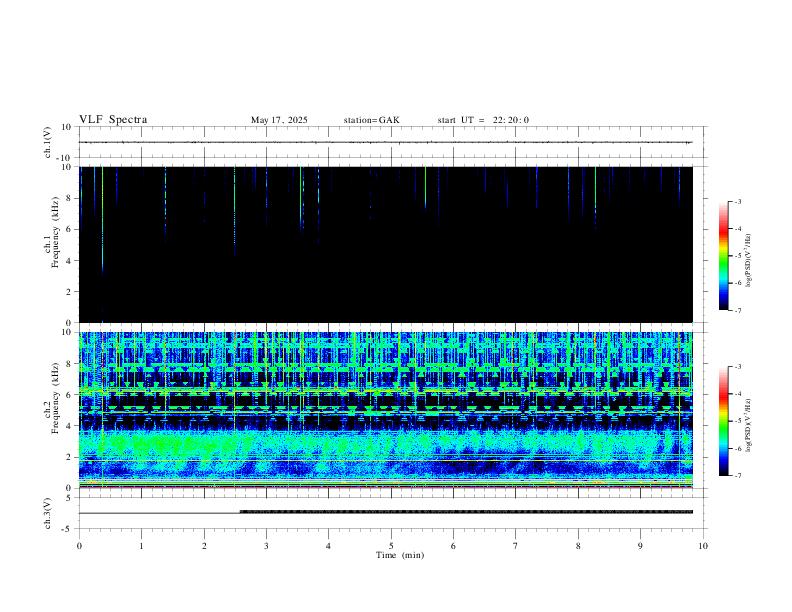Select the "start UT = 22:20:0" text
The image size is (792, 612).
click(x=483, y=120)
